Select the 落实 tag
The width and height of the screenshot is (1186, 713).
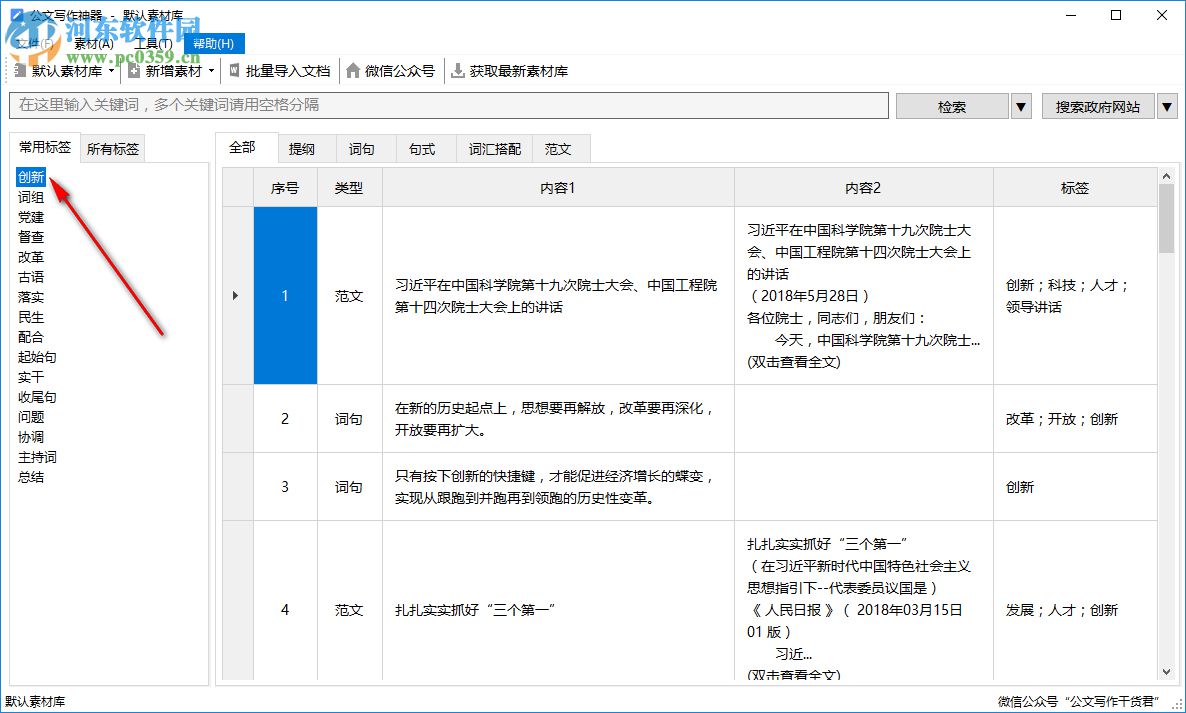coord(31,297)
